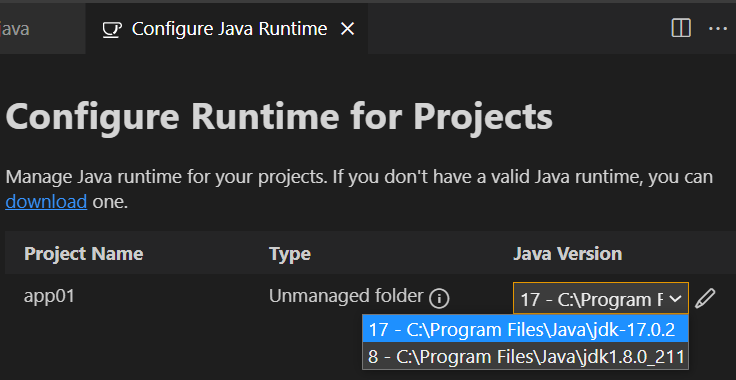Click the coffee cup icon on the tab
The height and width of the screenshot is (380, 736).
pyautogui.click(x=112, y=30)
